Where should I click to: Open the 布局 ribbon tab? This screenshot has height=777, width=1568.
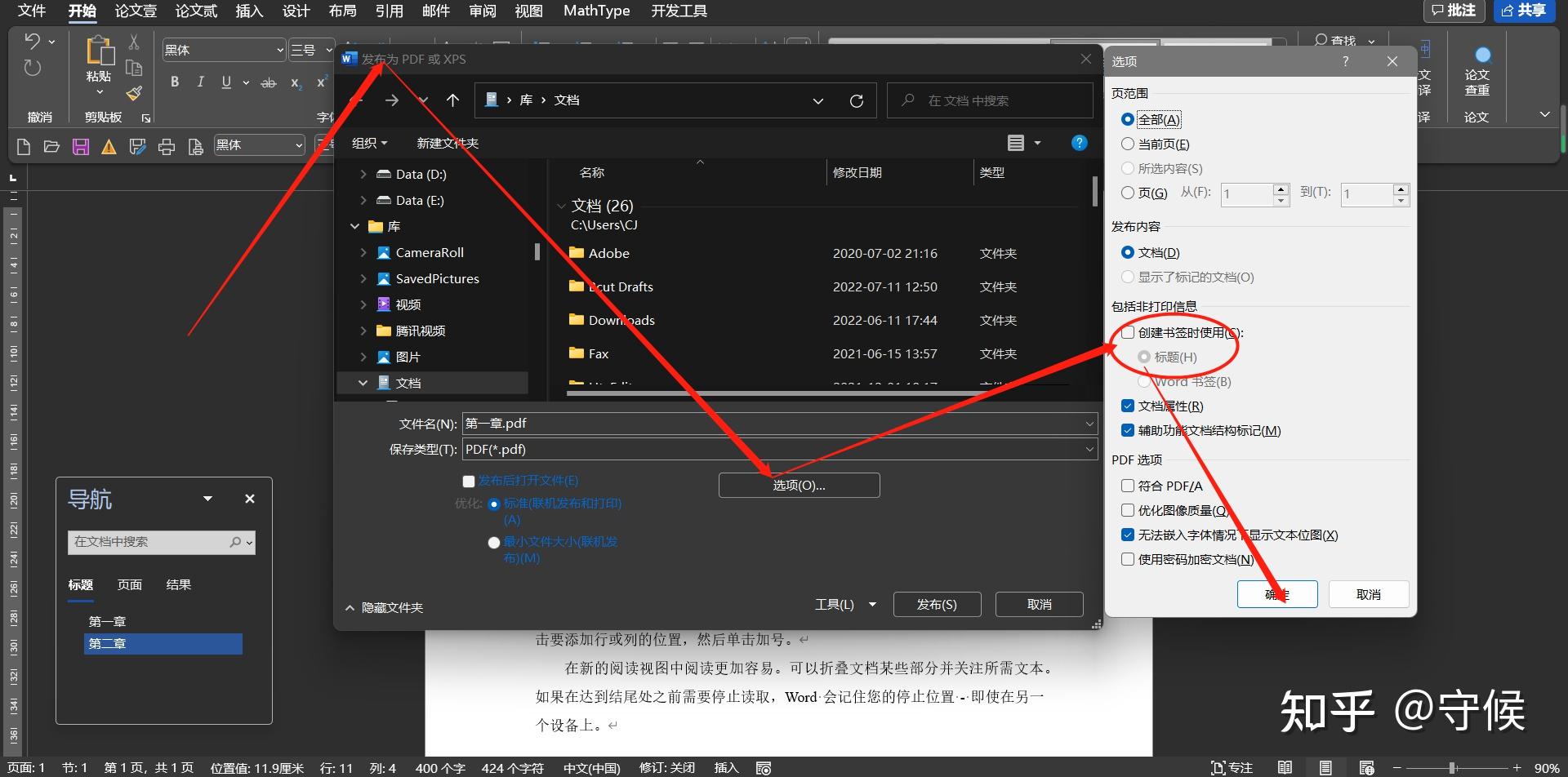(x=343, y=11)
